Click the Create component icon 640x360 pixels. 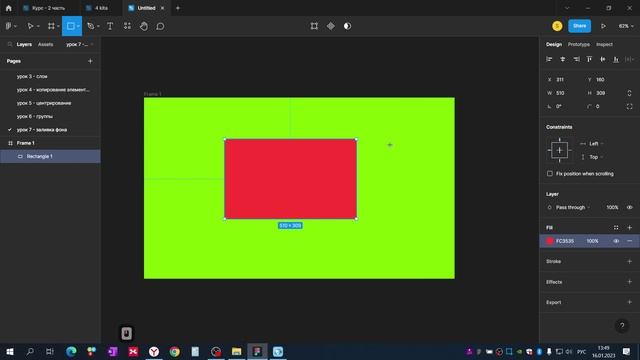click(331, 26)
